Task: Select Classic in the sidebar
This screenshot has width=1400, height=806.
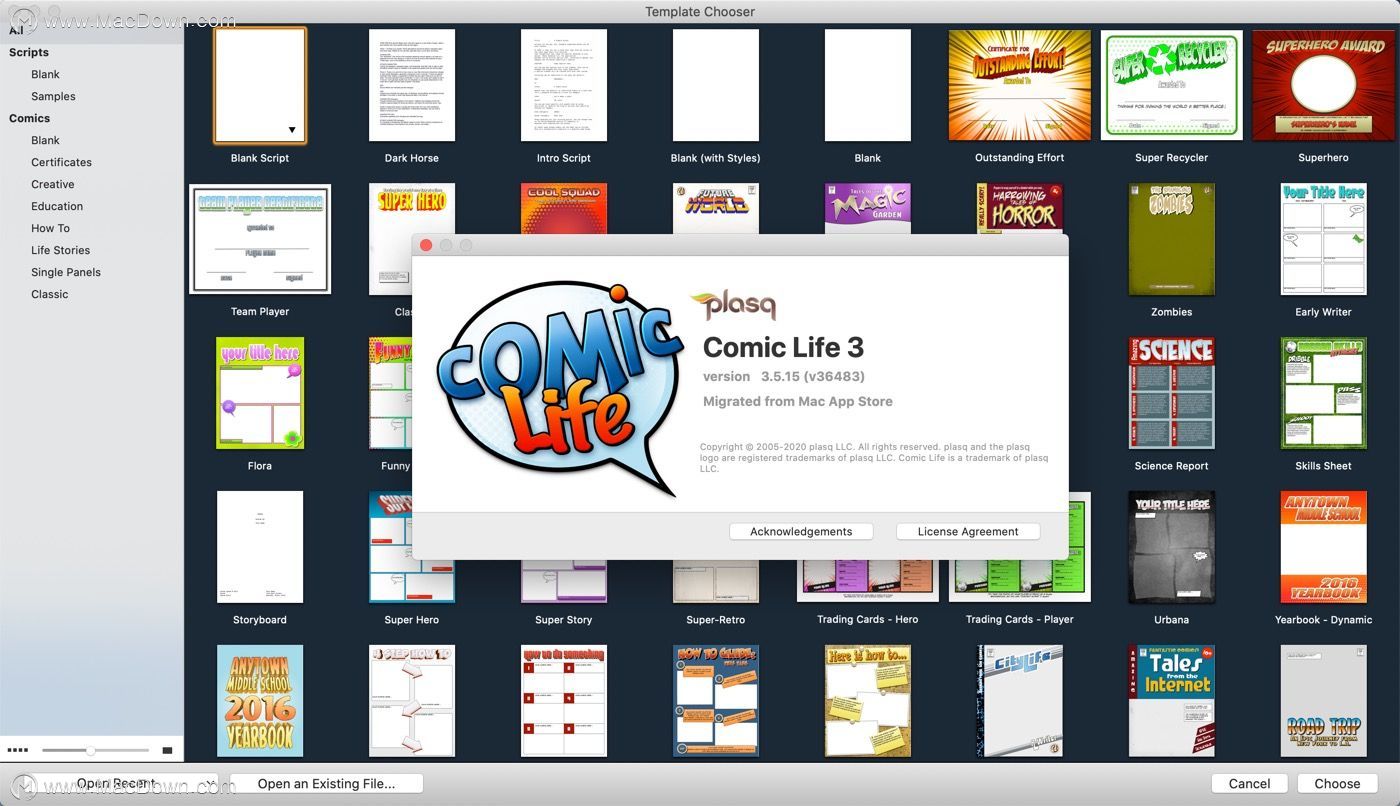Action: pyautogui.click(x=50, y=294)
